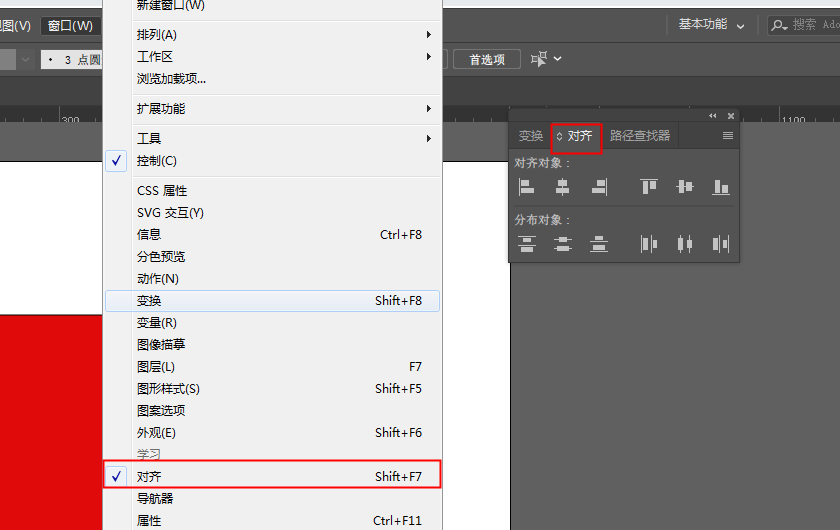Select 新建窗口(W) menu item
The height and width of the screenshot is (530, 840).
[272, 6]
